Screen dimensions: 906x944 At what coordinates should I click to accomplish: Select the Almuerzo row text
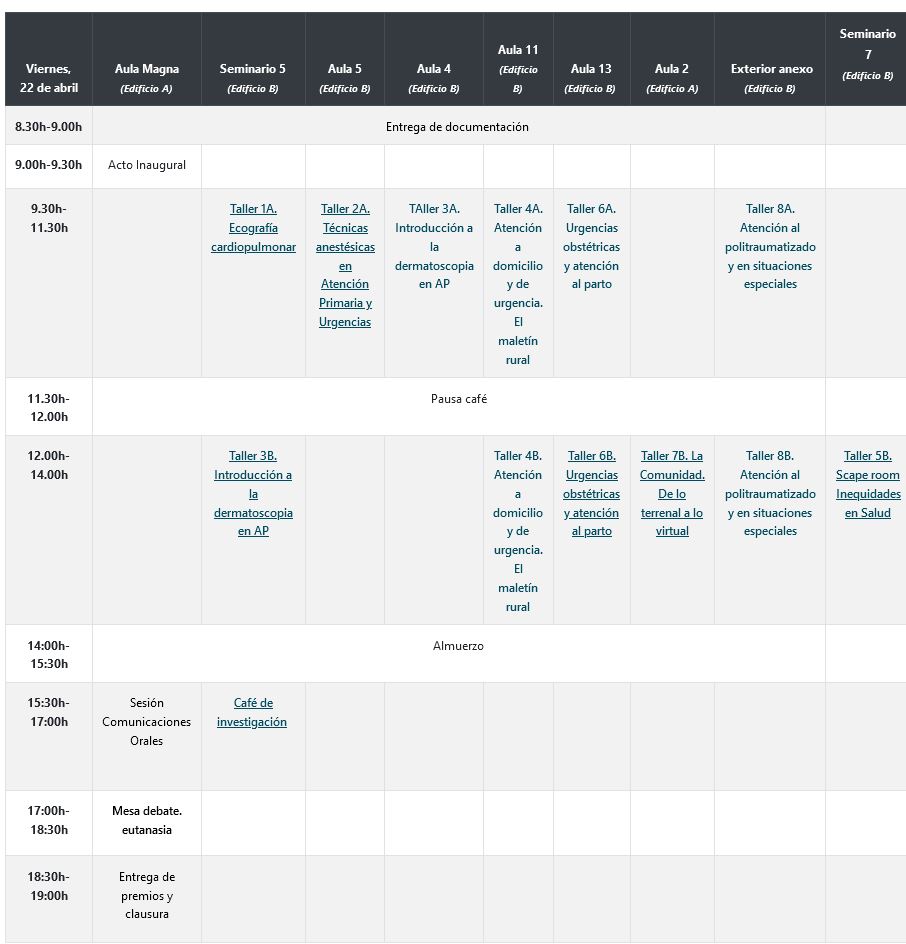tap(458, 646)
